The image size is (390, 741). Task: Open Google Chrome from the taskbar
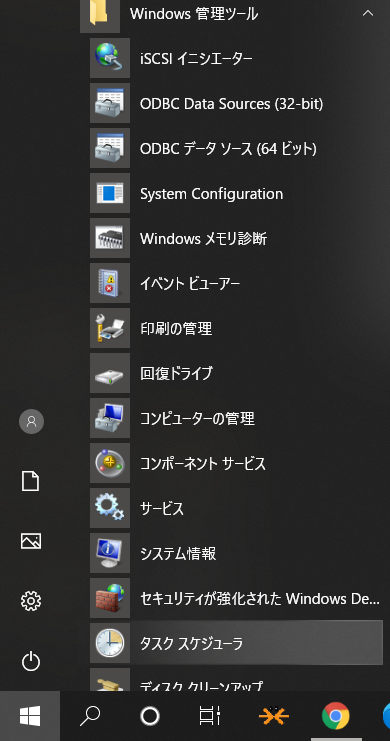pos(336,715)
